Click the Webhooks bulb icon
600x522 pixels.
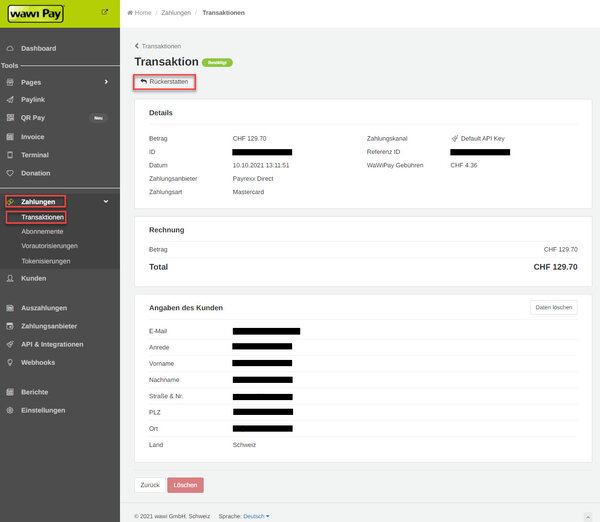10,362
